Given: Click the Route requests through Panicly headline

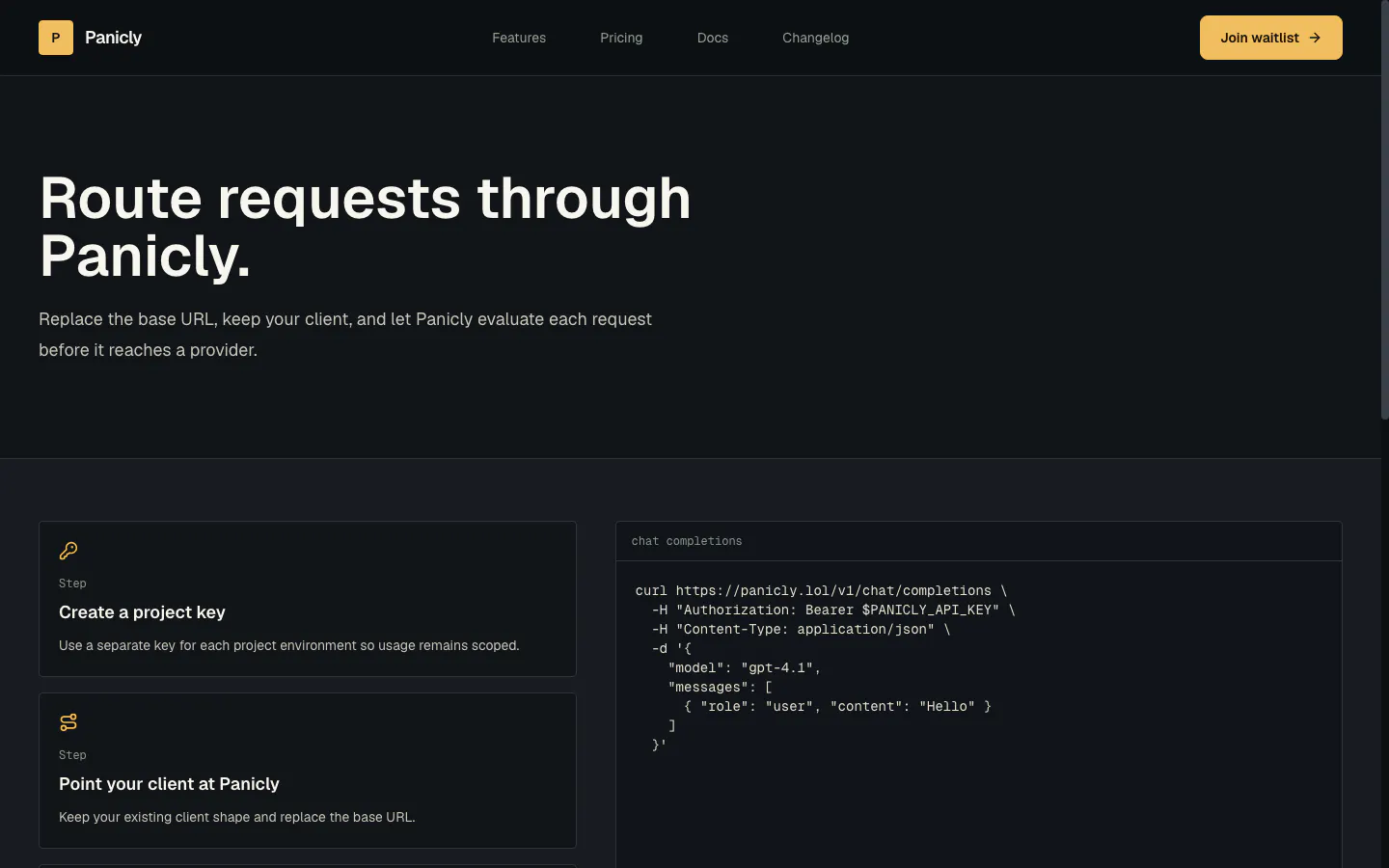Looking at the screenshot, I should [x=365, y=227].
